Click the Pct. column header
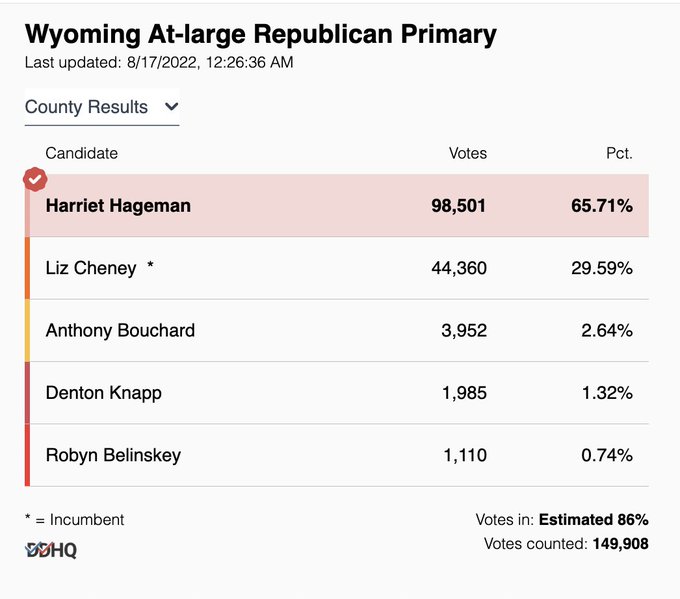This screenshot has height=599, width=680. tap(619, 153)
